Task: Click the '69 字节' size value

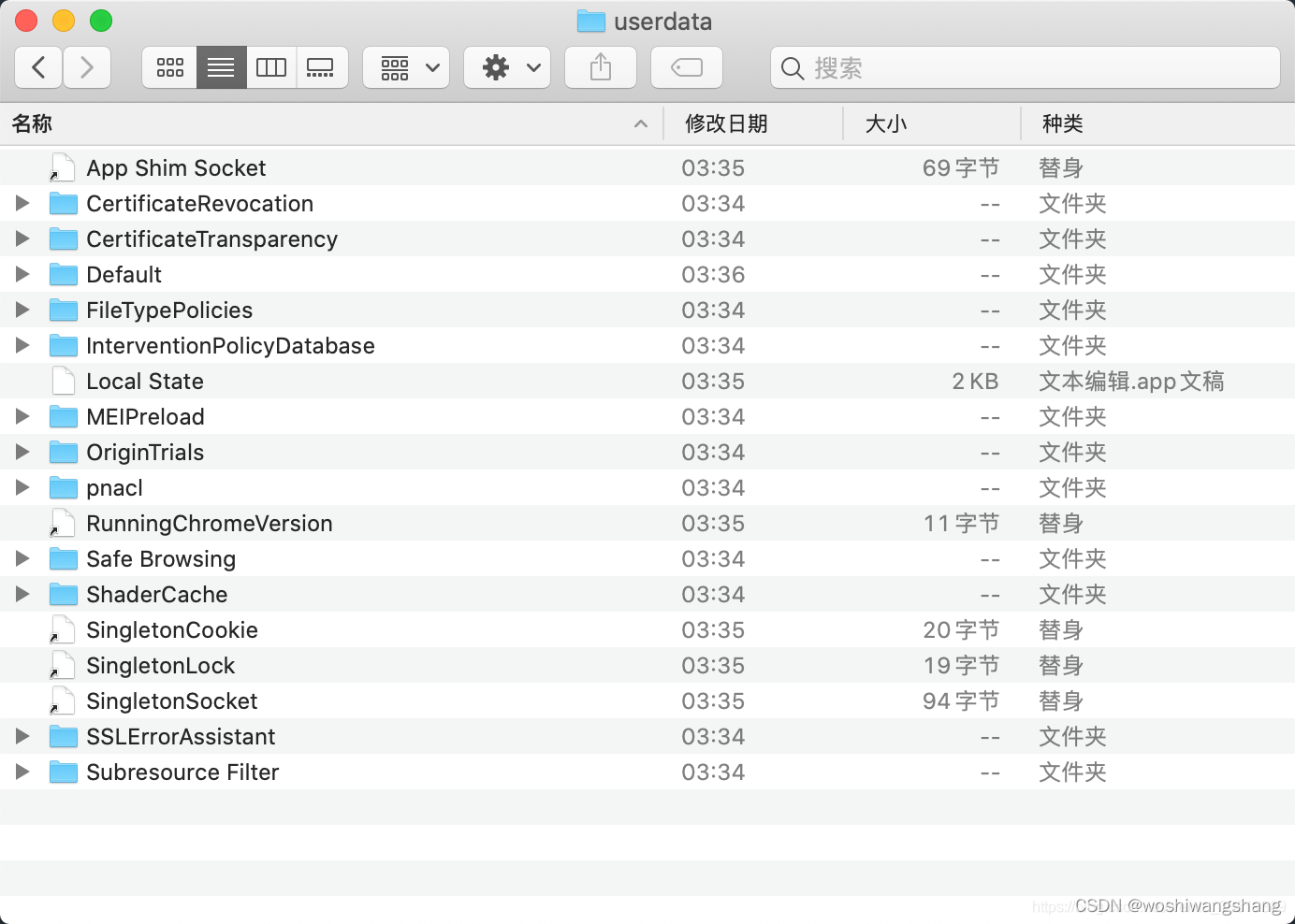Action: [961, 168]
